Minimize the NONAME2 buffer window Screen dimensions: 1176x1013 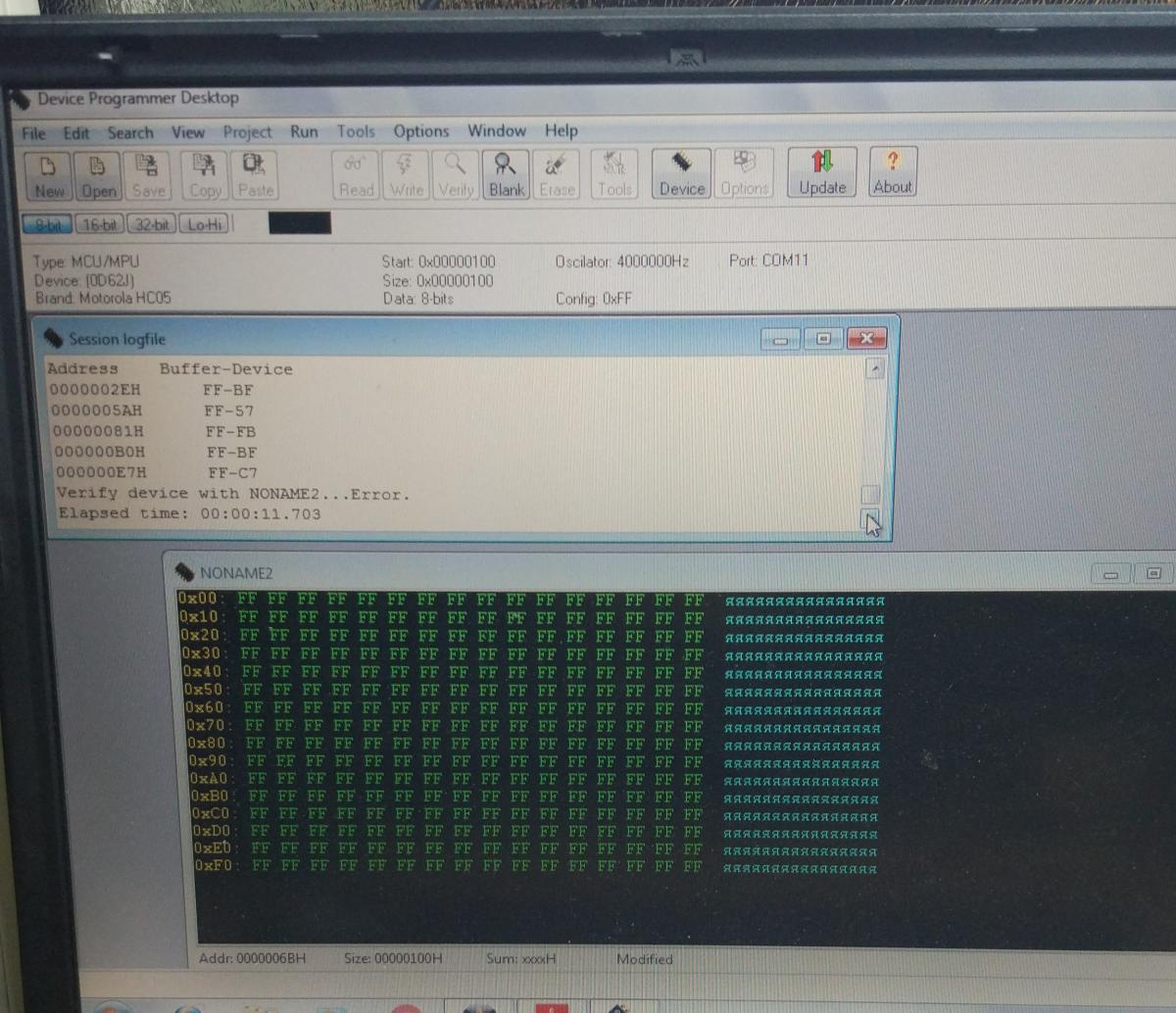pyautogui.click(x=1111, y=574)
